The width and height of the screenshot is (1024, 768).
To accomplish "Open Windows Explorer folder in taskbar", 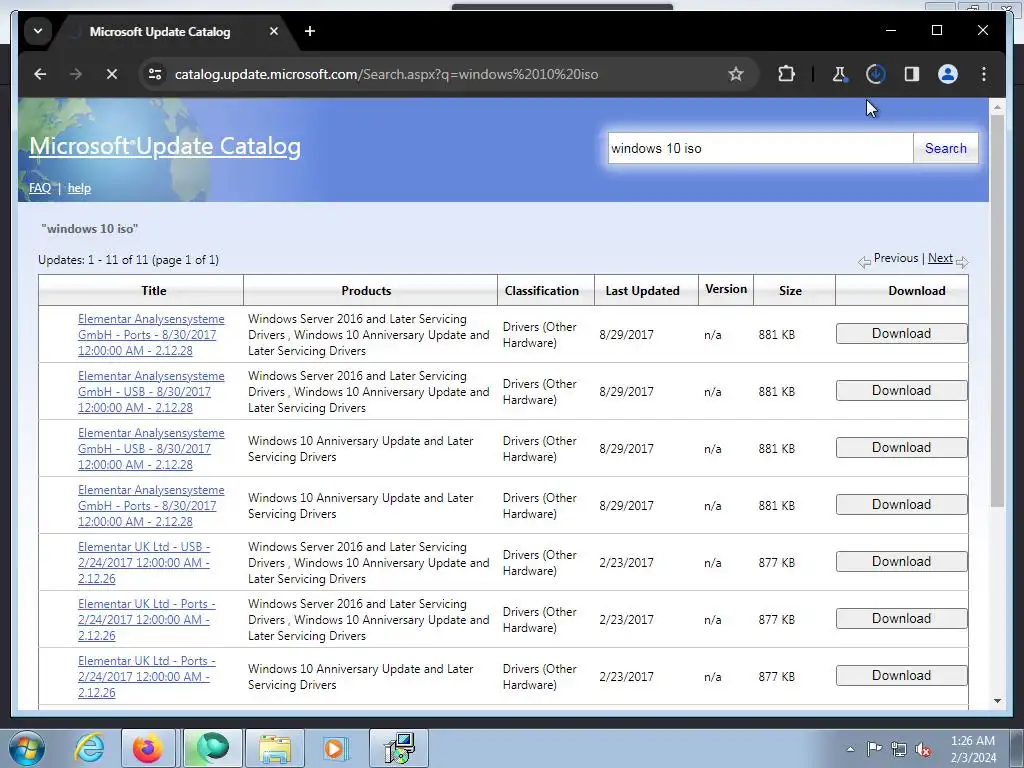I will [x=275, y=748].
